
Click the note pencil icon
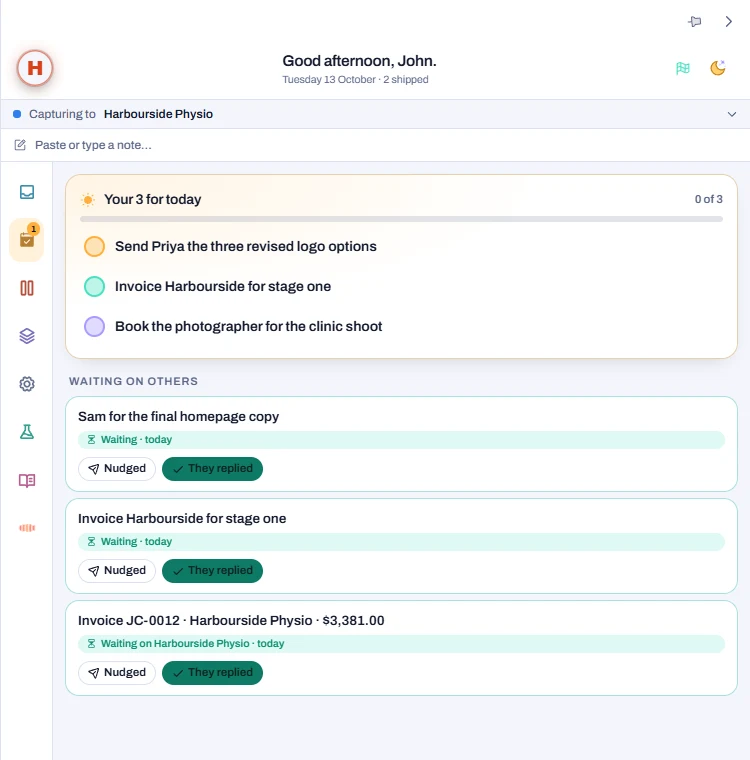(x=20, y=145)
